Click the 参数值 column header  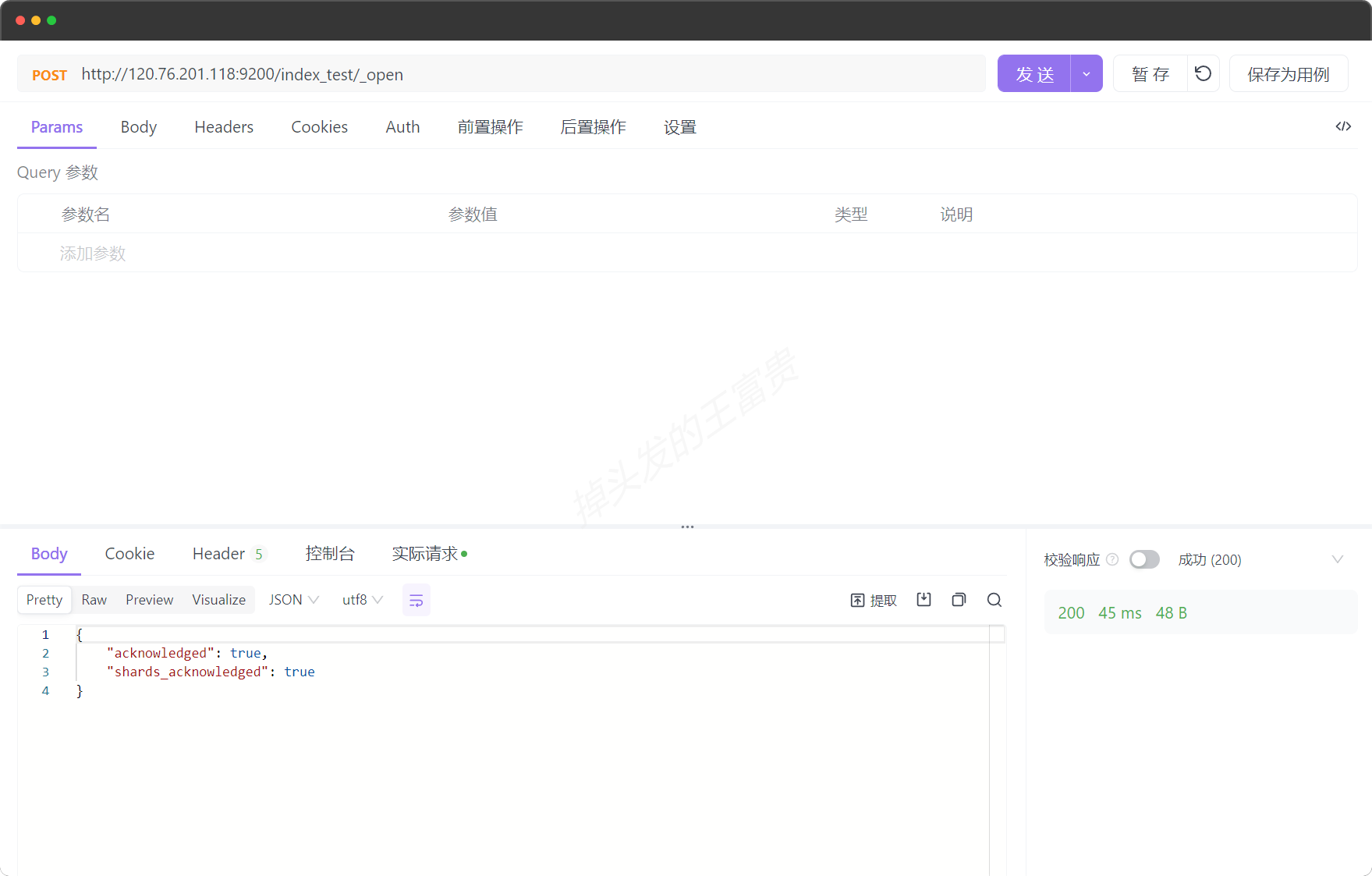point(473,215)
